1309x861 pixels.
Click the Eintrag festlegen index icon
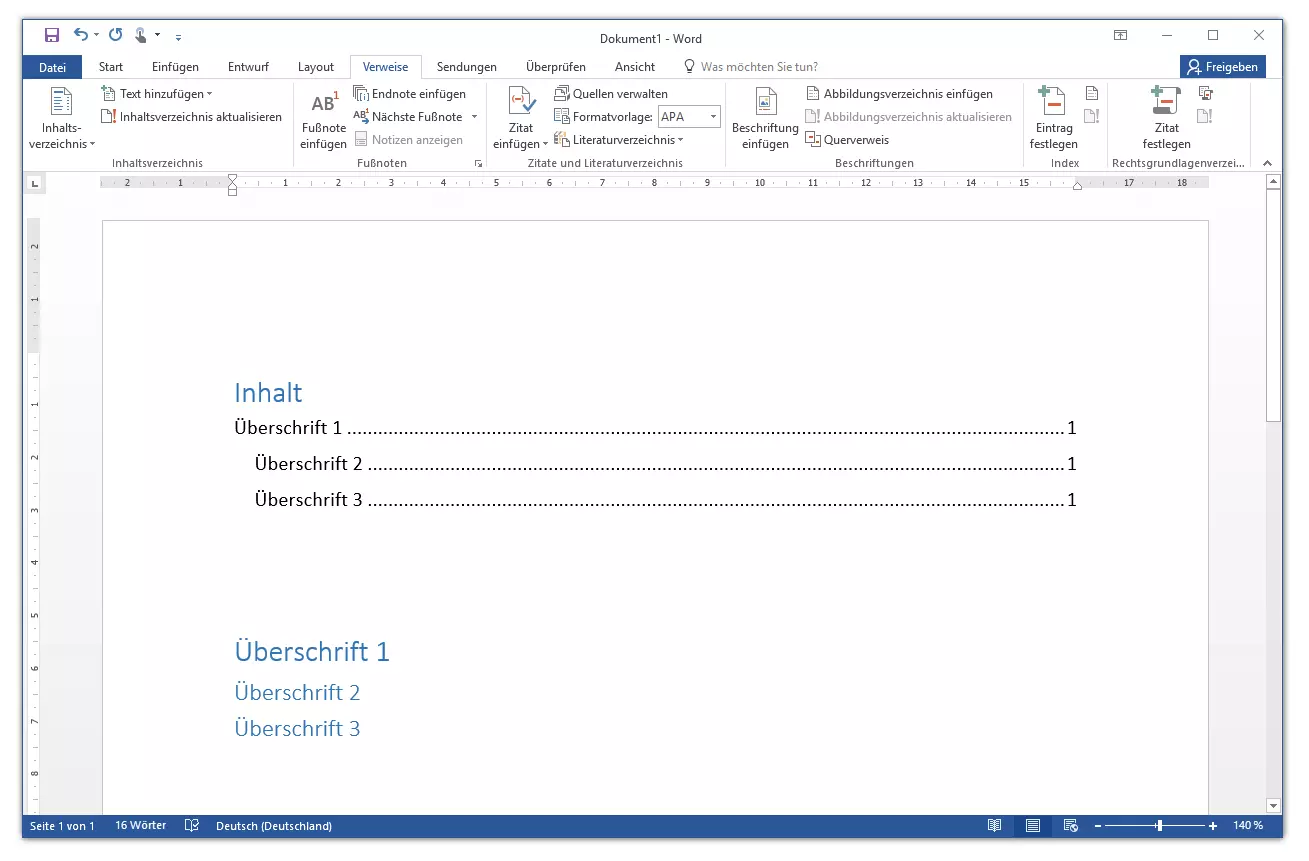click(1051, 102)
